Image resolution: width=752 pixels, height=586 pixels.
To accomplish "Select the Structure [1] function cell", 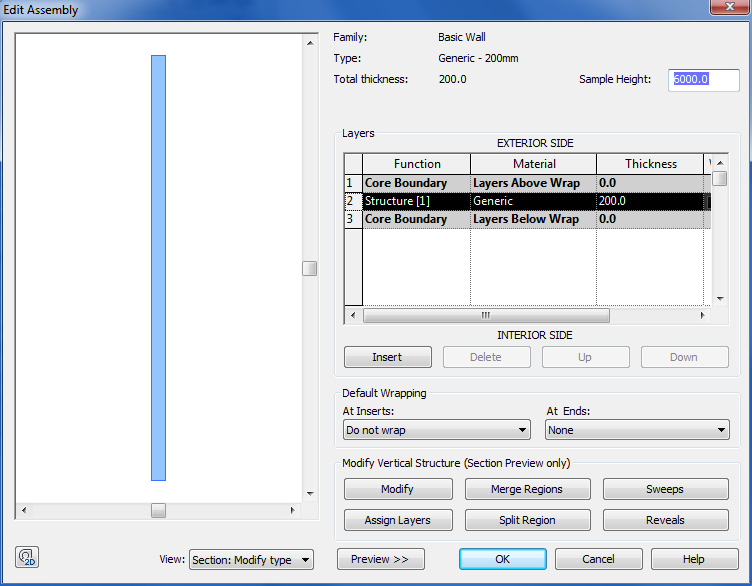I will click(416, 201).
